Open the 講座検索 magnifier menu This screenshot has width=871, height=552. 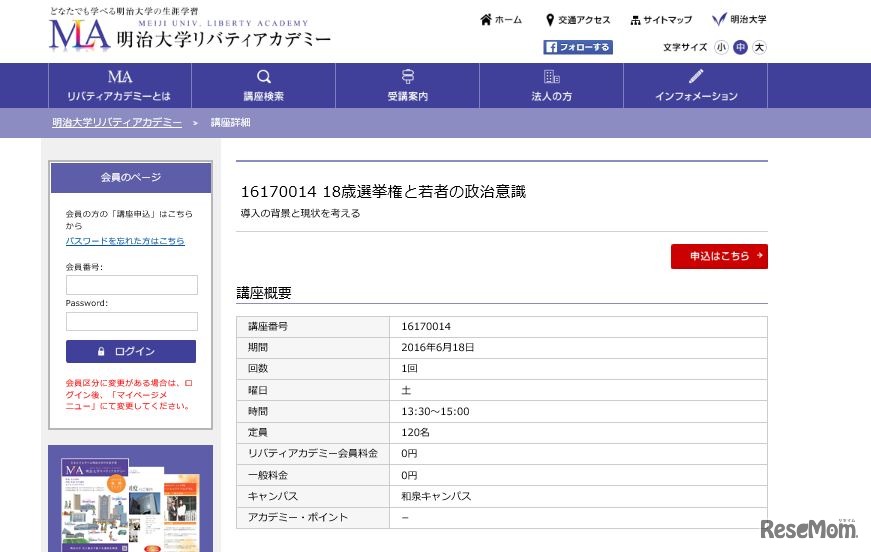[264, 85]
